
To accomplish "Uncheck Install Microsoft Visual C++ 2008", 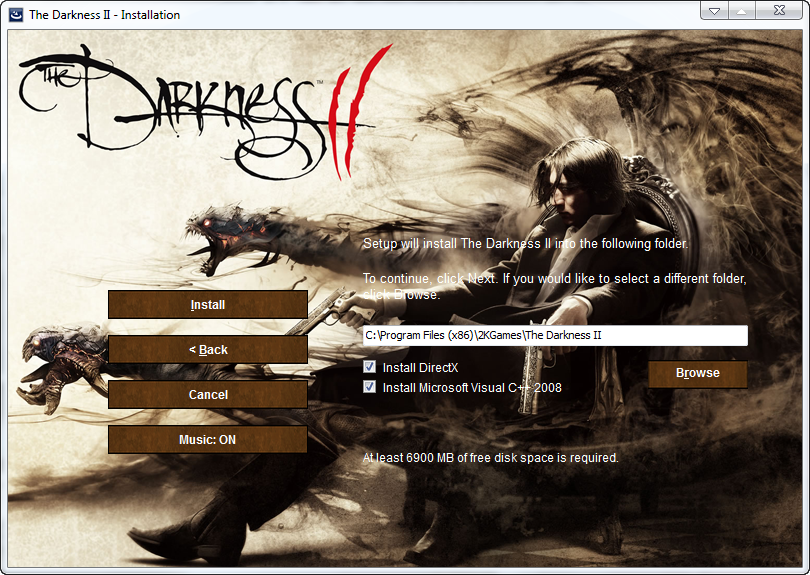I will [369, 386].
